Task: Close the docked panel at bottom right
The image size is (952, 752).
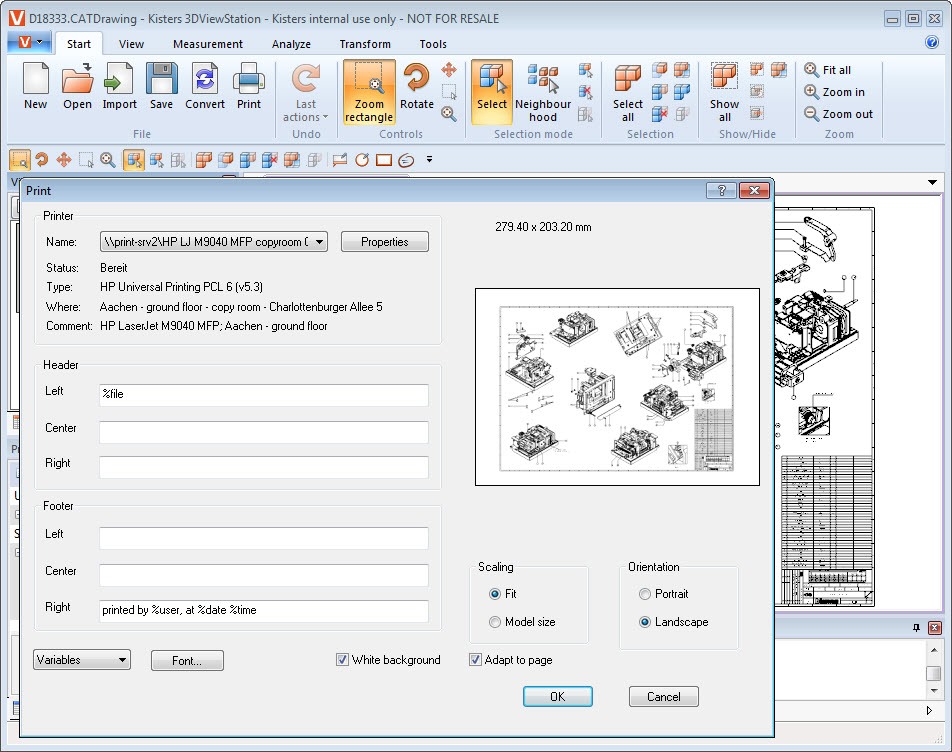Action: [935, 628]
